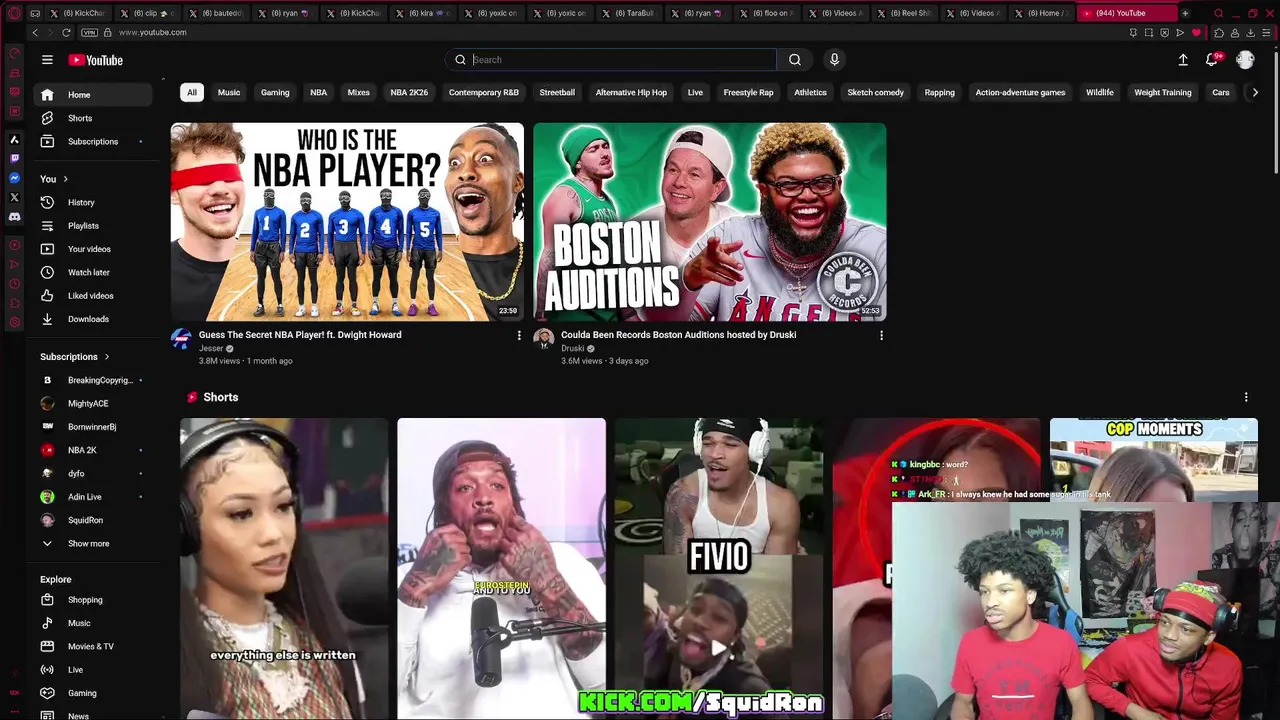This screenshot has height=720, width=1280.
Task: Show more category chips with right arrow
Action: pos(1255,92)
